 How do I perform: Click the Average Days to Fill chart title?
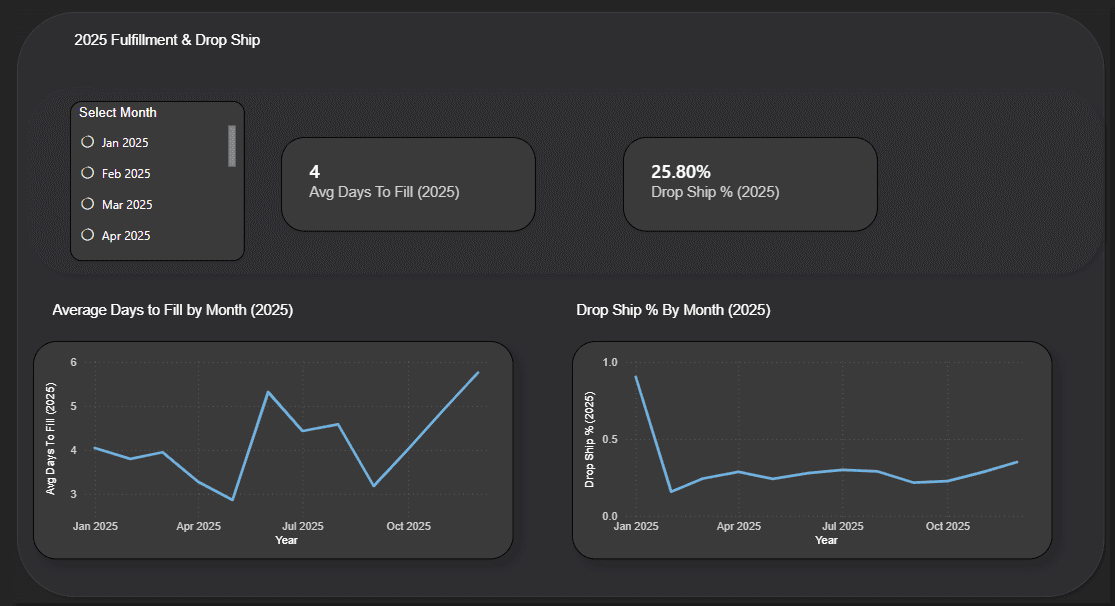point(172,310)
